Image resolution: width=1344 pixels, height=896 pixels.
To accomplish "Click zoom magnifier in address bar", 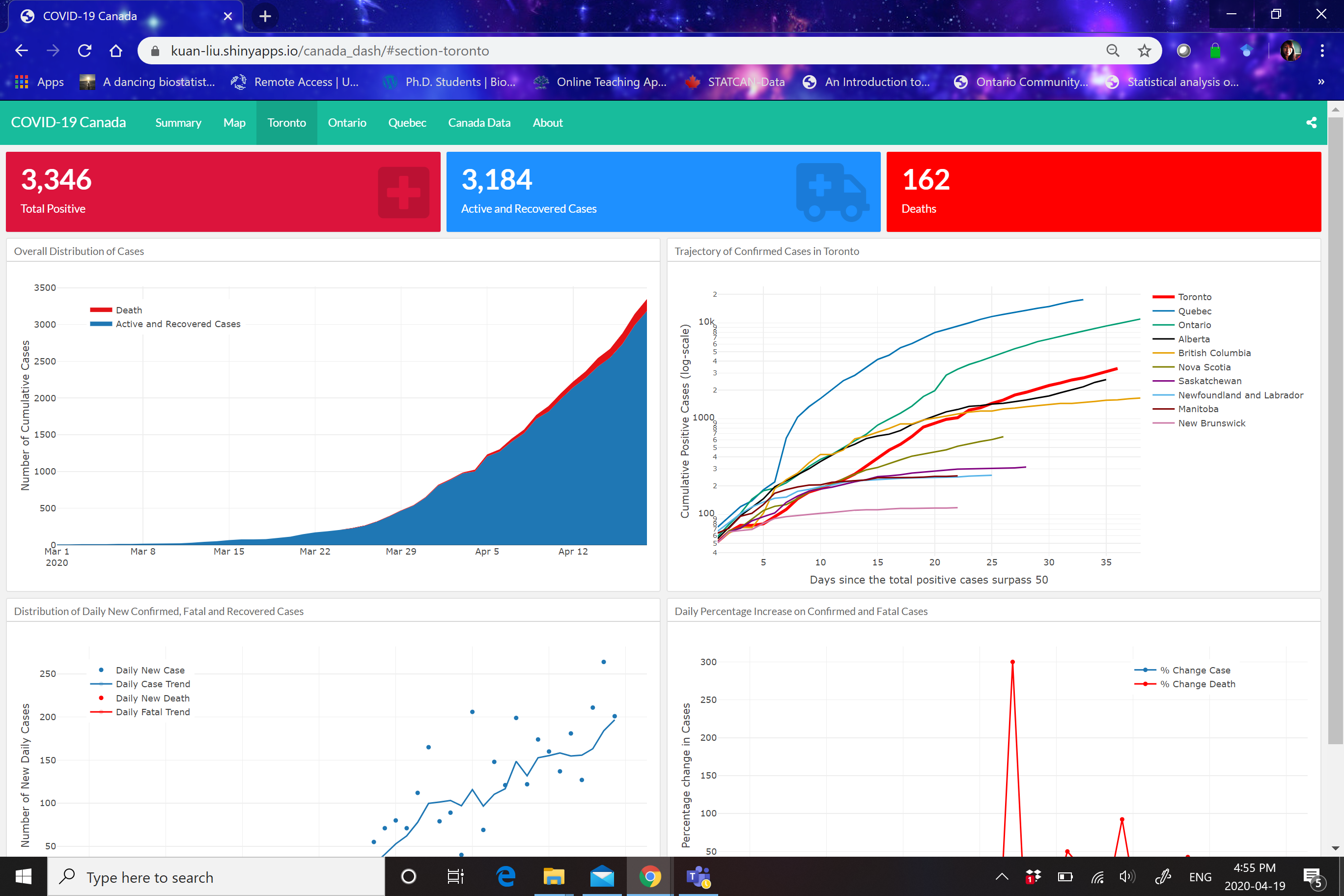I will (x=1112, y=51).
